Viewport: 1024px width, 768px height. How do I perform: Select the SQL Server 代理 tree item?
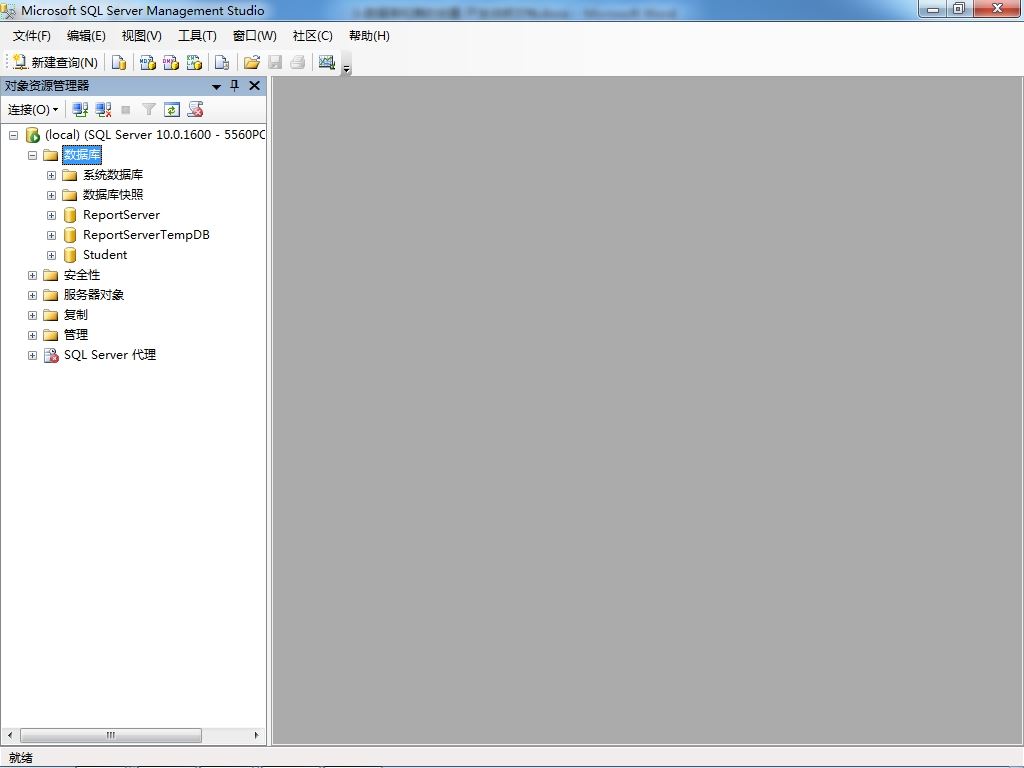point(110,355)
